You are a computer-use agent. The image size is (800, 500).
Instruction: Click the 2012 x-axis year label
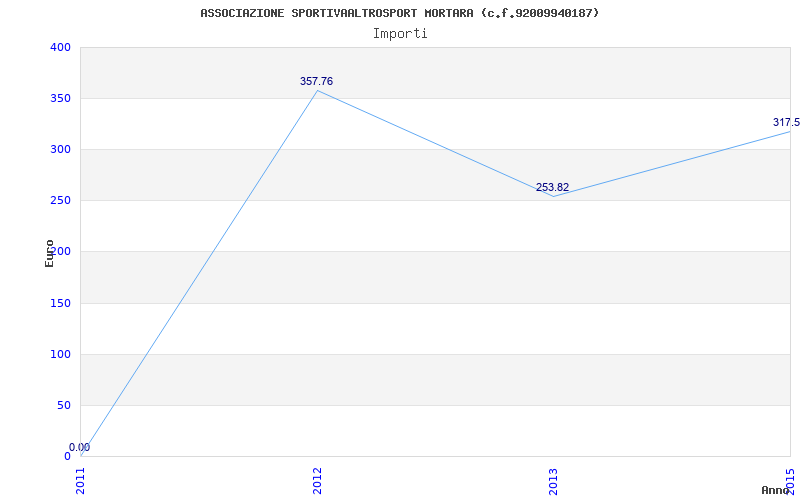point(317,481)
